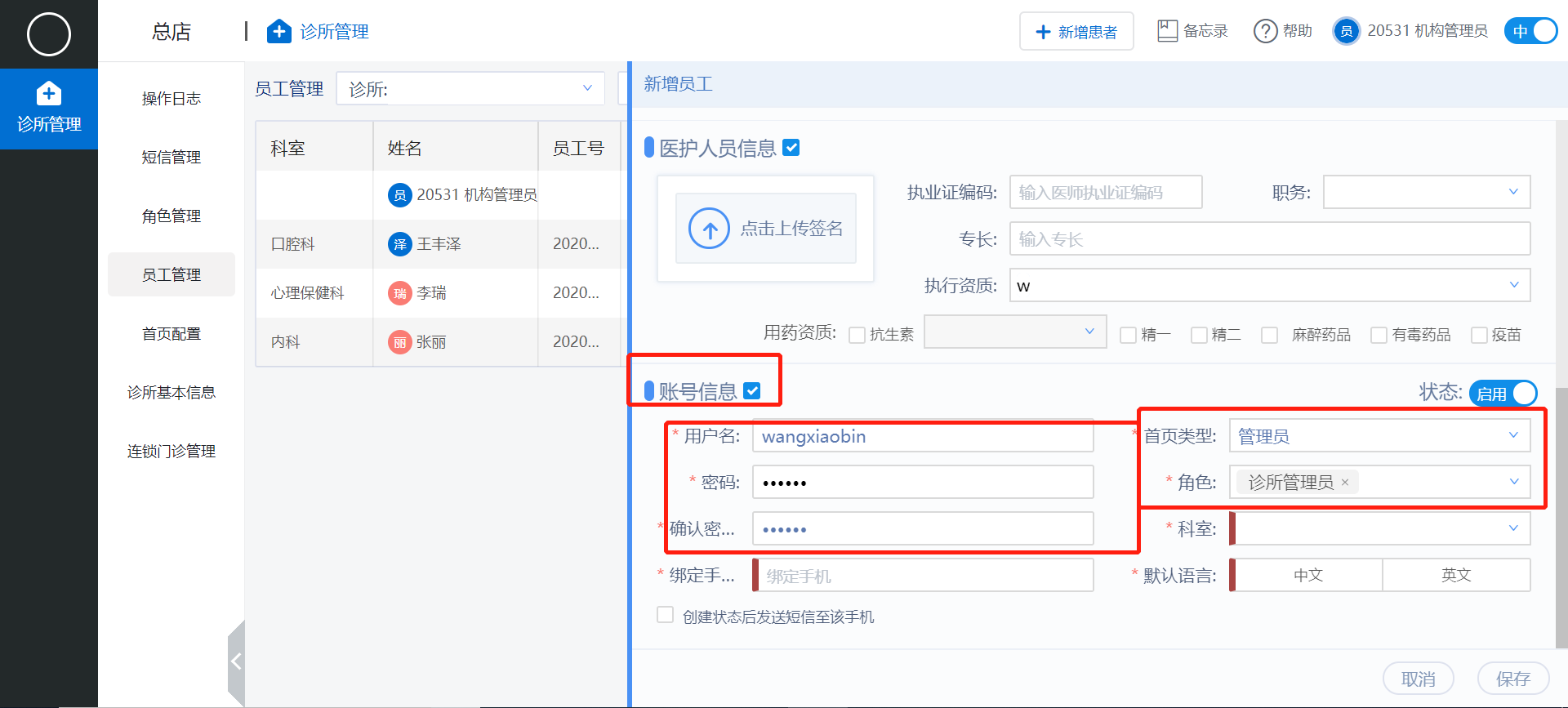The width and height of the screenshot is (1568, 708).
Task: Check the 抗生素 checkbox
Action: pos(857,335)
